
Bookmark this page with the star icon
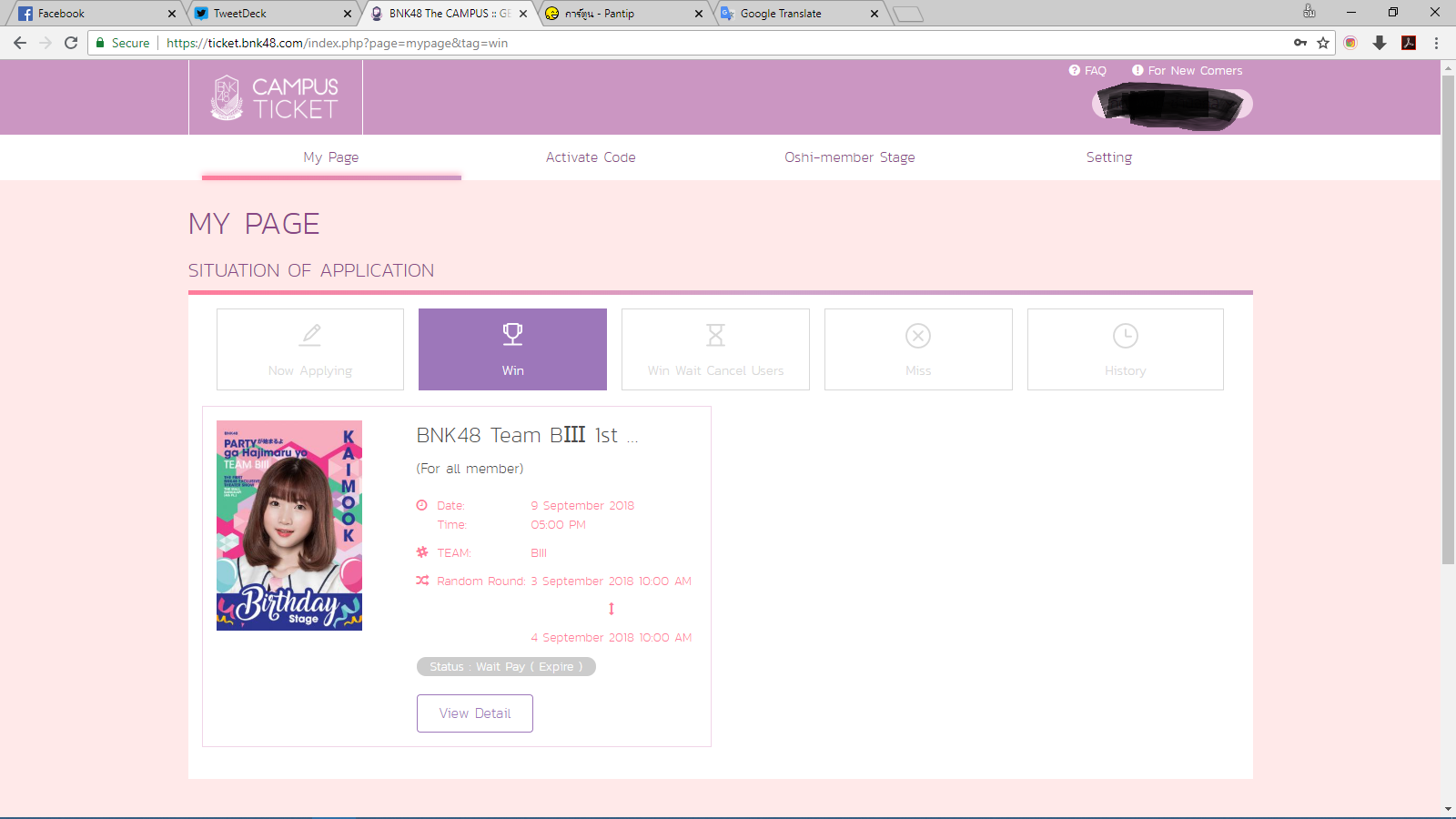tap(1323, 43)
